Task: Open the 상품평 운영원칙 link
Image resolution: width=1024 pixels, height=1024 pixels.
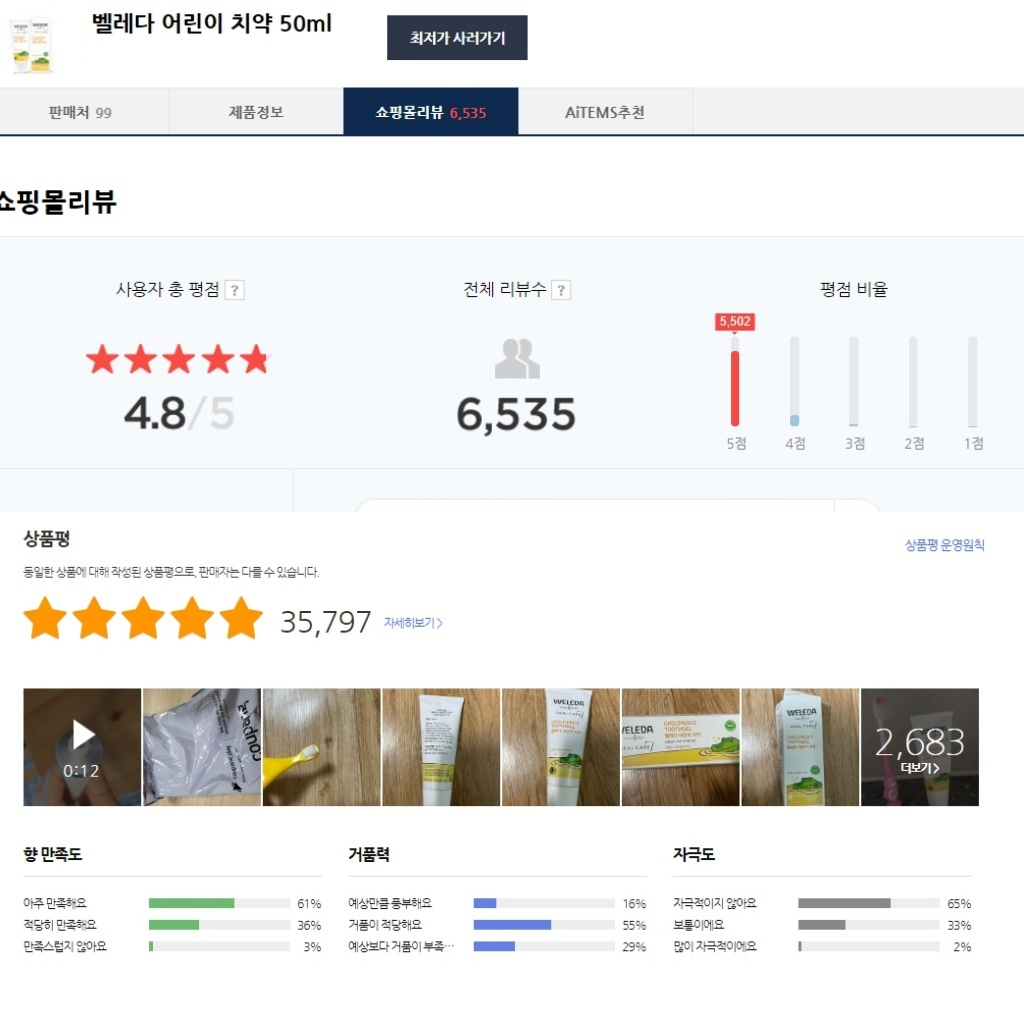Action: pos(944,545)
